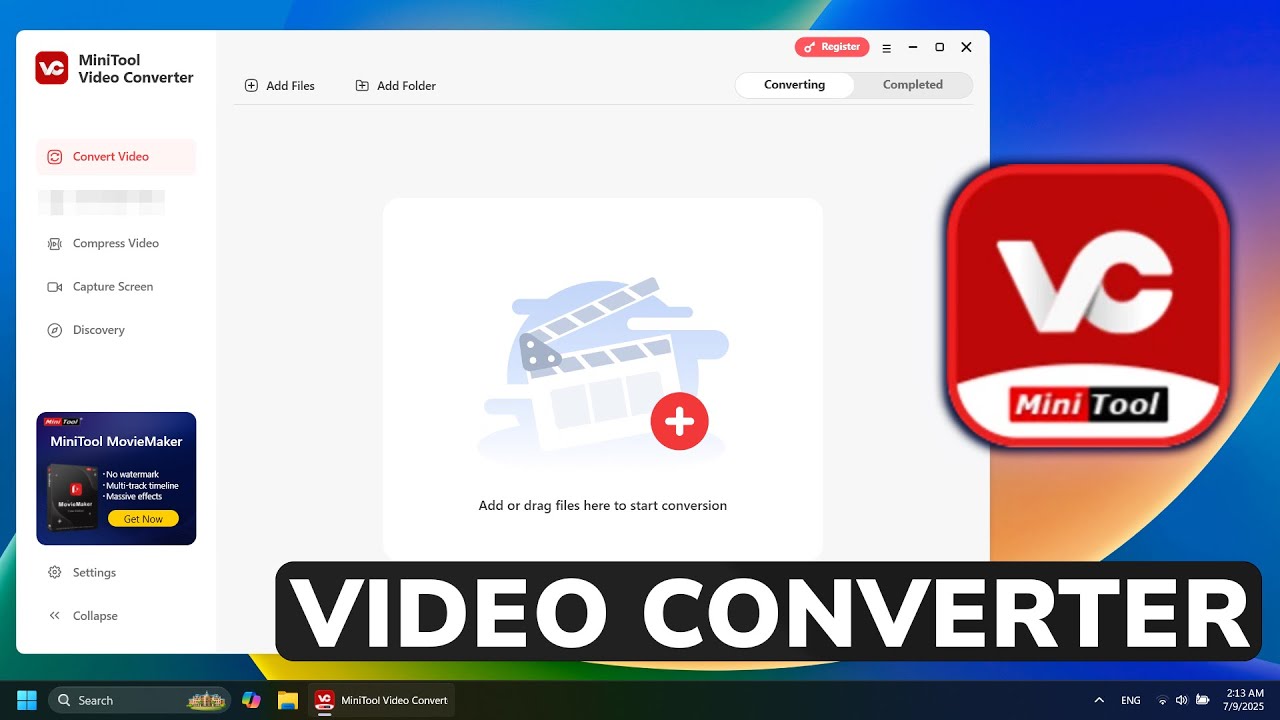Image resolution: width=1280 pixels, height=720 pixels.
Task: Click the Add Folder icon
Action: pyautogui.click(x=362, y=86)
